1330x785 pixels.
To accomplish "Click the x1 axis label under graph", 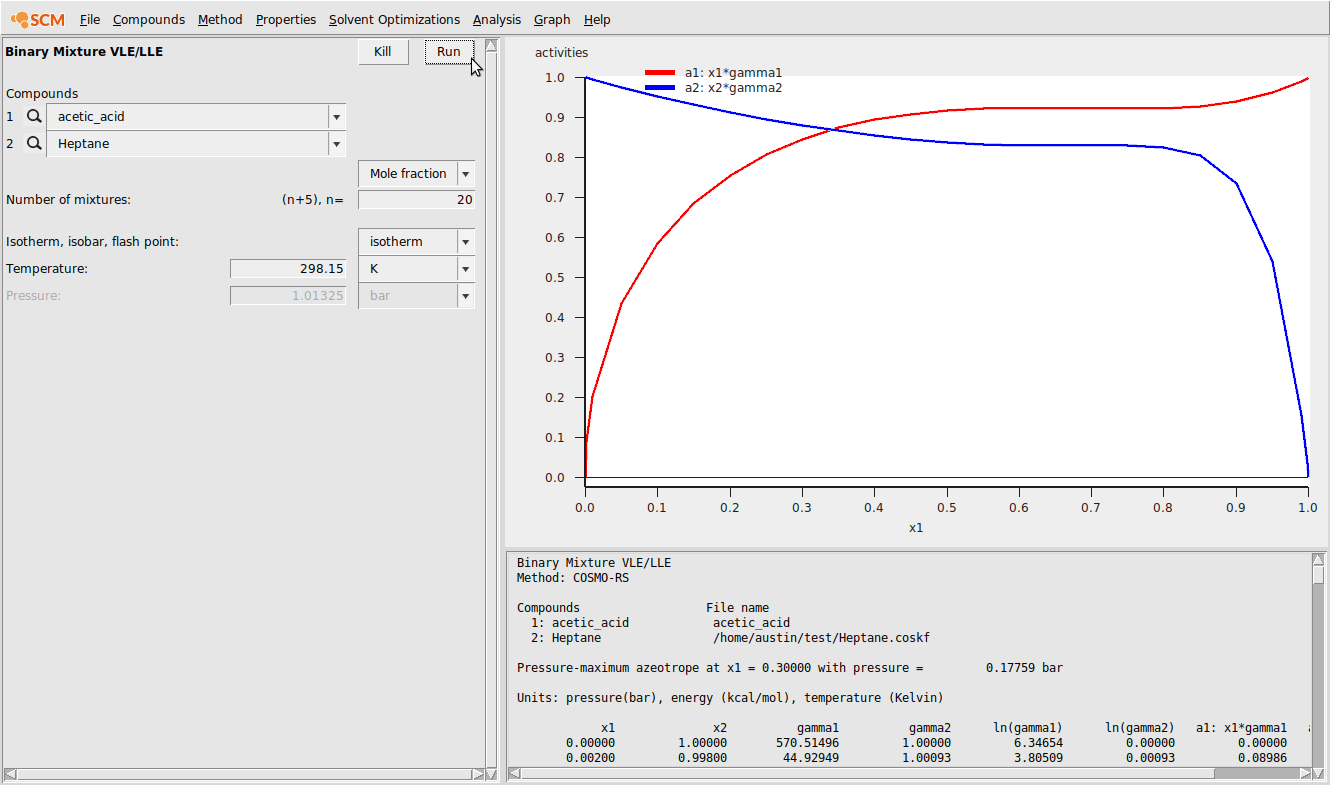I will (x=916, y=527).
